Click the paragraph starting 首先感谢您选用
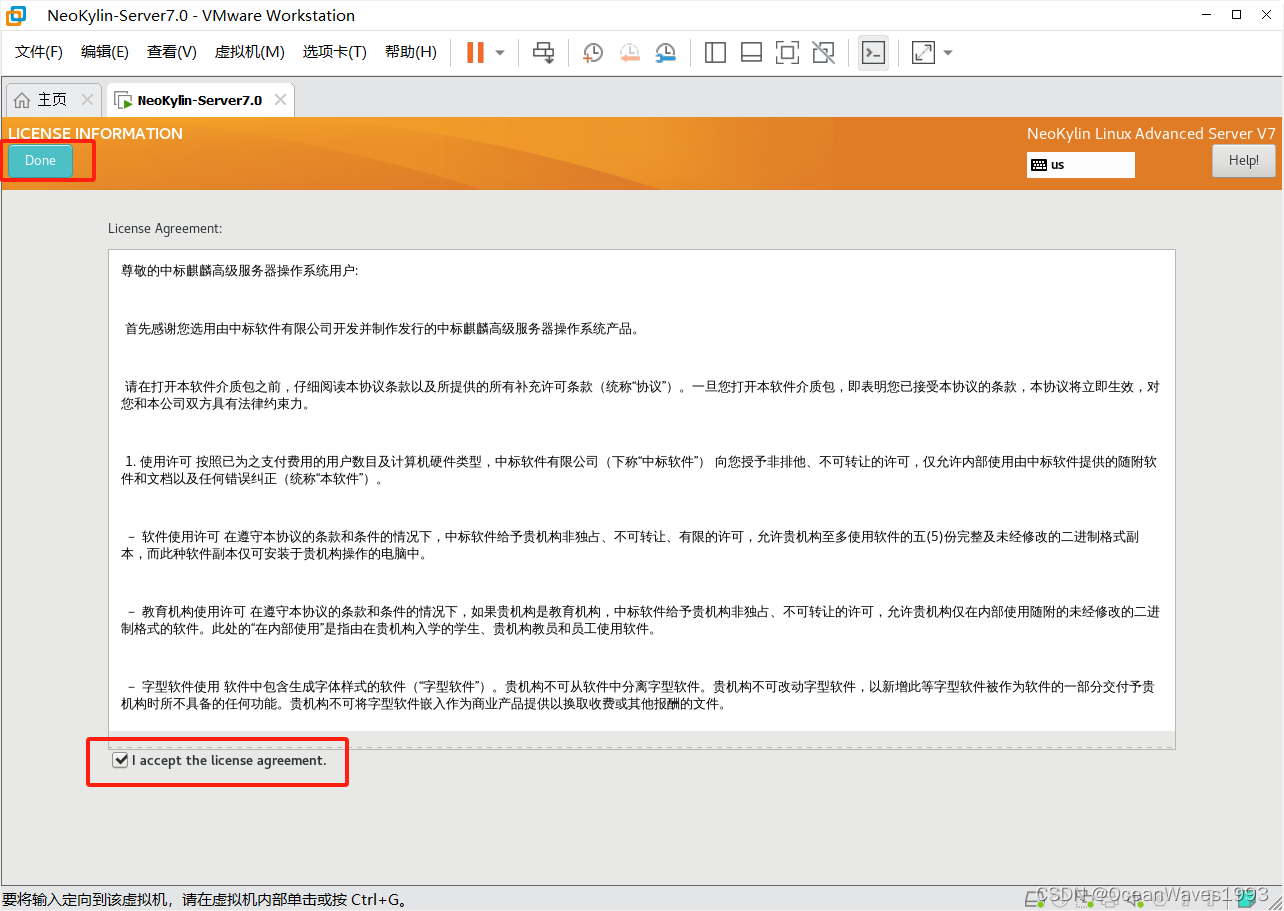This screenshot has height=911, width=1284. pos(382,329)
